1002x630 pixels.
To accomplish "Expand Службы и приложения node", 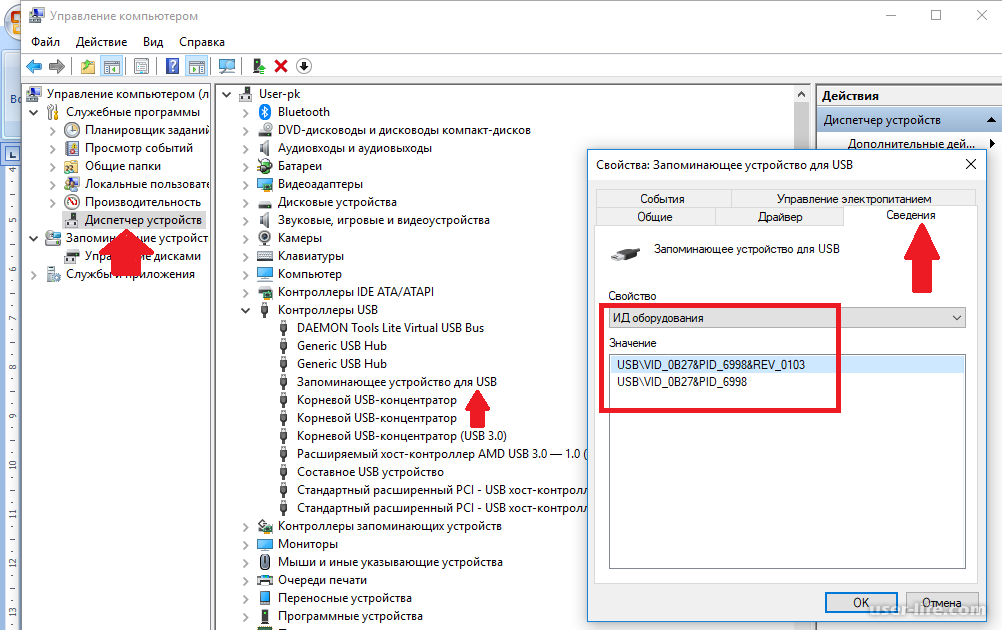I will point(34,275).
